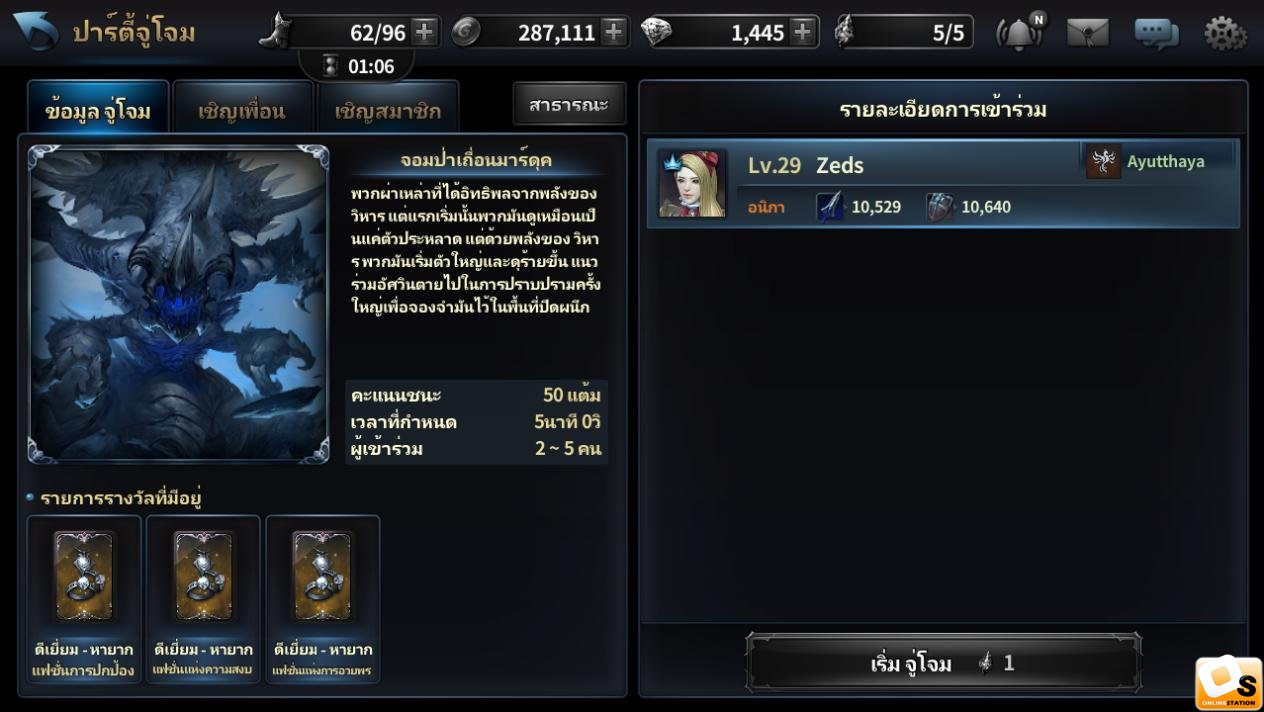Add stamina with boot plus button
This screenshot has width=1264, height=712.
[x=424, y=32]
